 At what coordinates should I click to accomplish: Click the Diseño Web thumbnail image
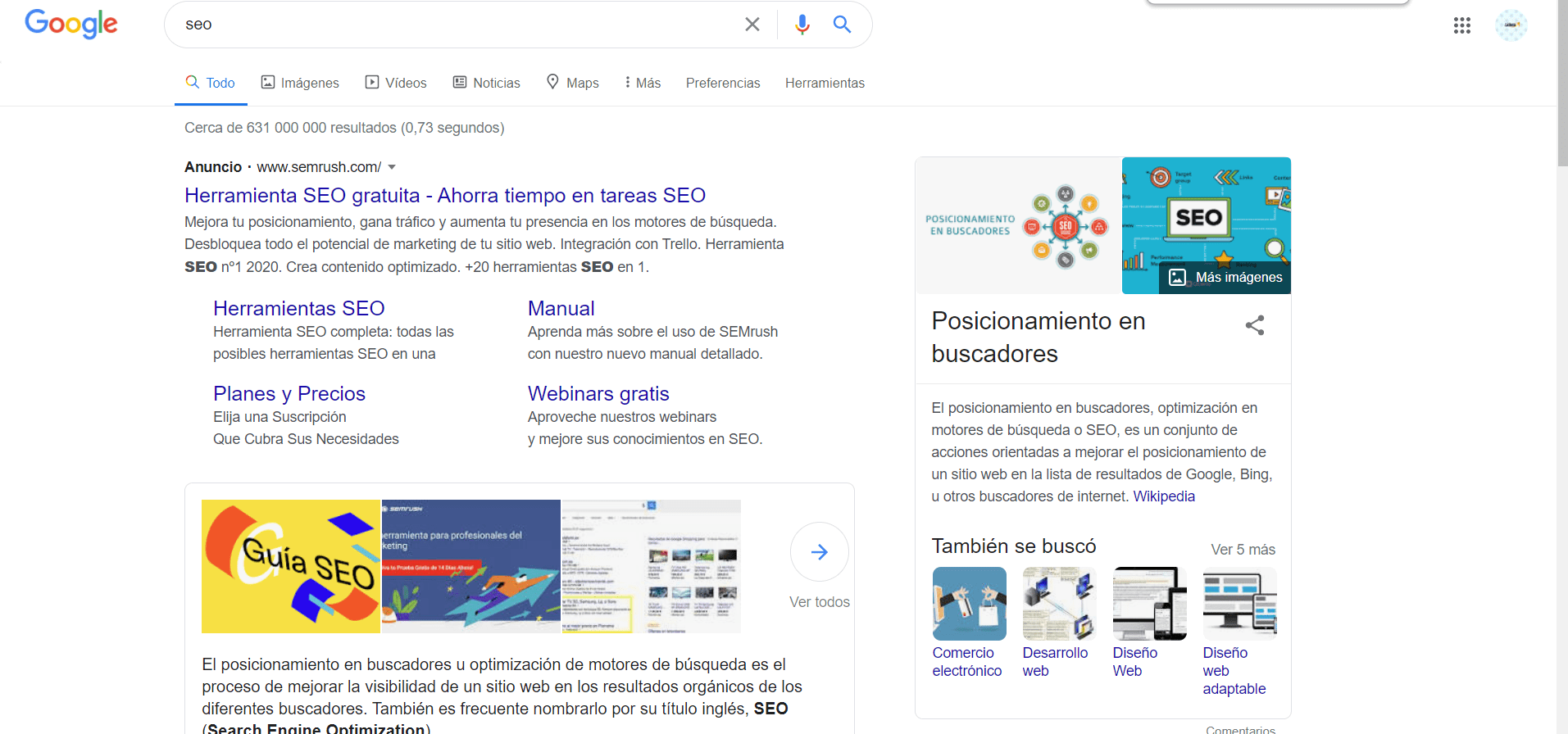pyautogui.click(x=1150, y=604)
